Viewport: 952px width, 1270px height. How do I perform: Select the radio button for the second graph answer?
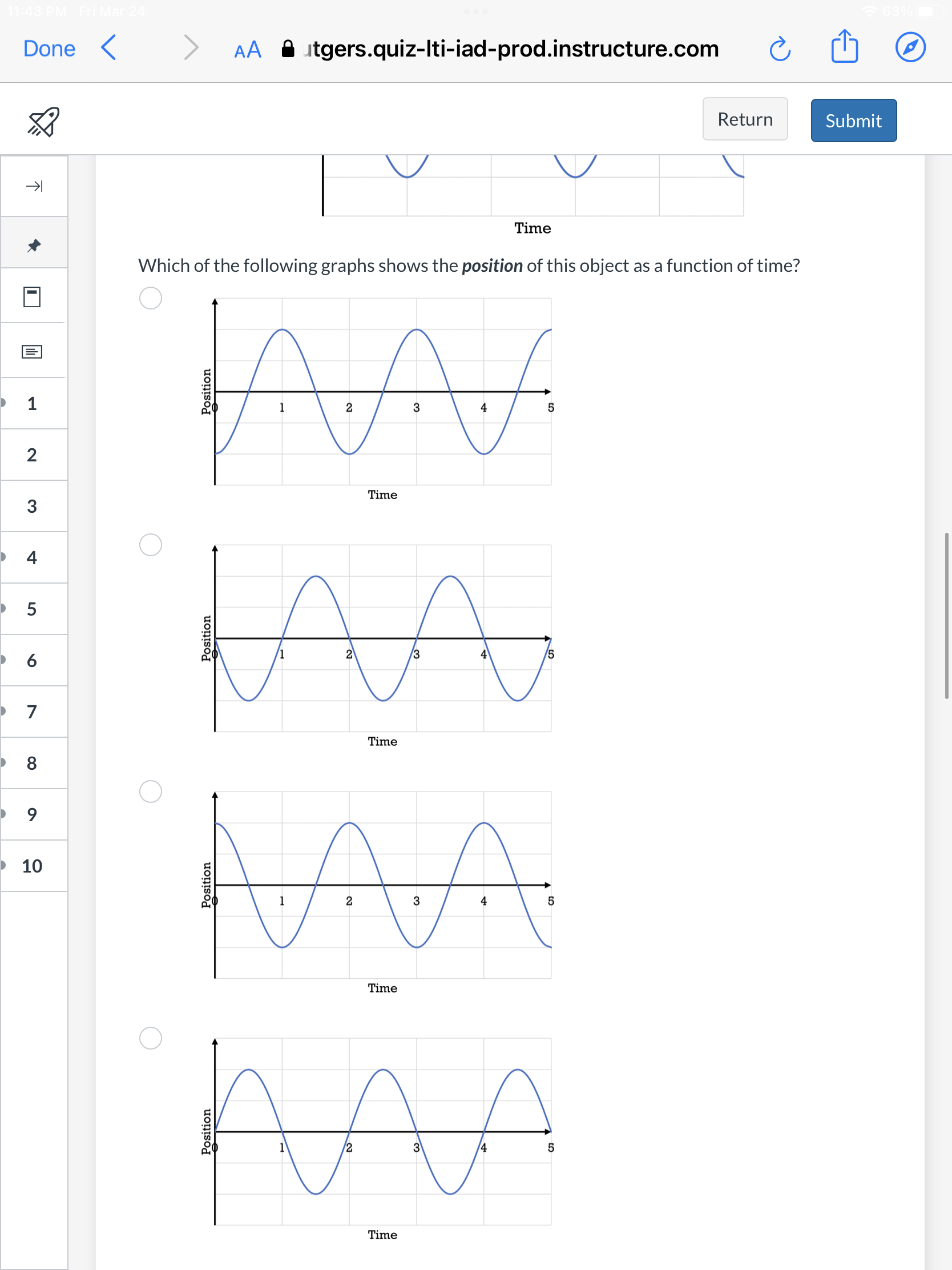point(150,545)
